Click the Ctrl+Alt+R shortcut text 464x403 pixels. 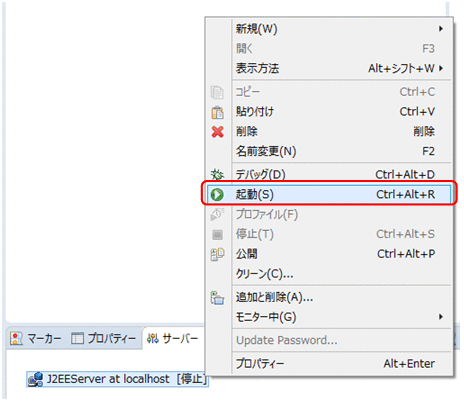pos(406,194)
